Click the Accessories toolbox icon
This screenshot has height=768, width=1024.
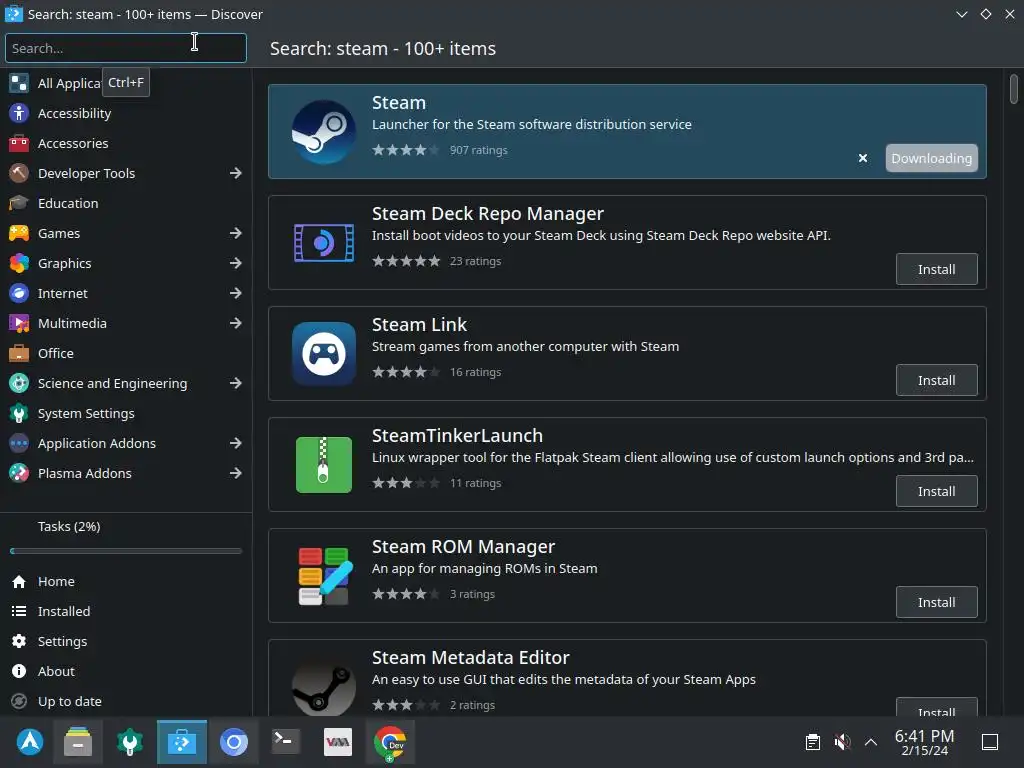[19, 143]
